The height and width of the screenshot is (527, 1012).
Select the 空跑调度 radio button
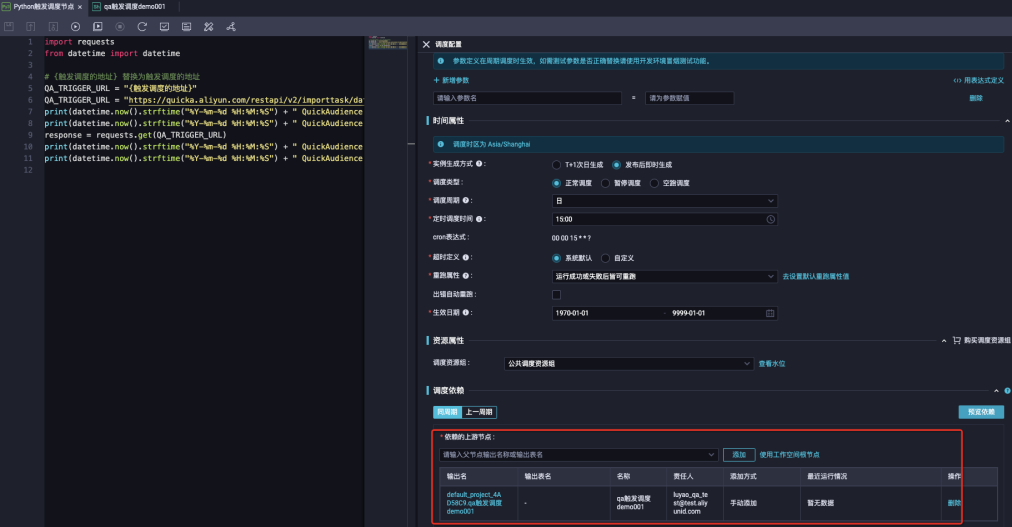(654, 183)
